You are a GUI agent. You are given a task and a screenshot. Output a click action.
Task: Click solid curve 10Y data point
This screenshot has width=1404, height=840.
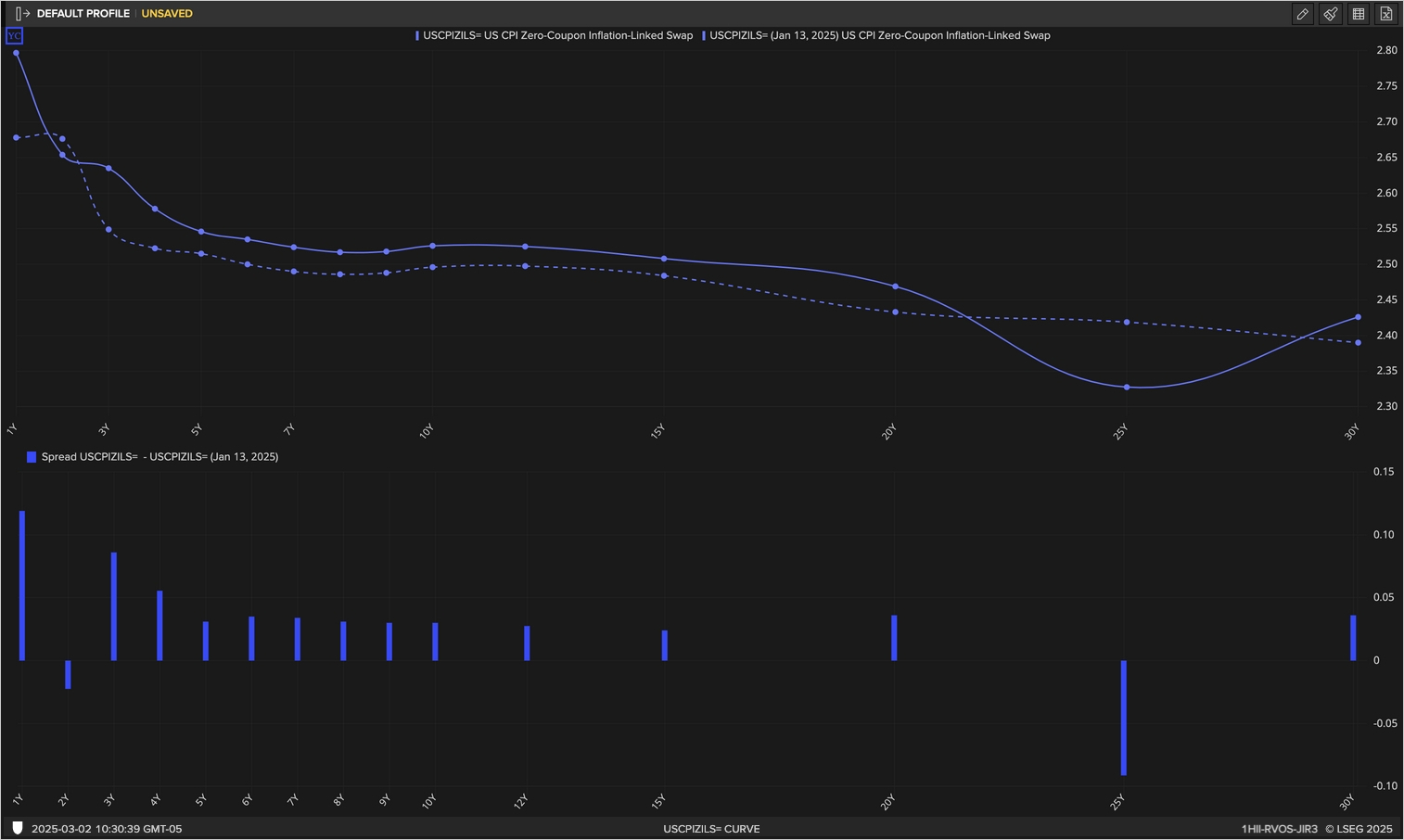click(x=433, y=246)
